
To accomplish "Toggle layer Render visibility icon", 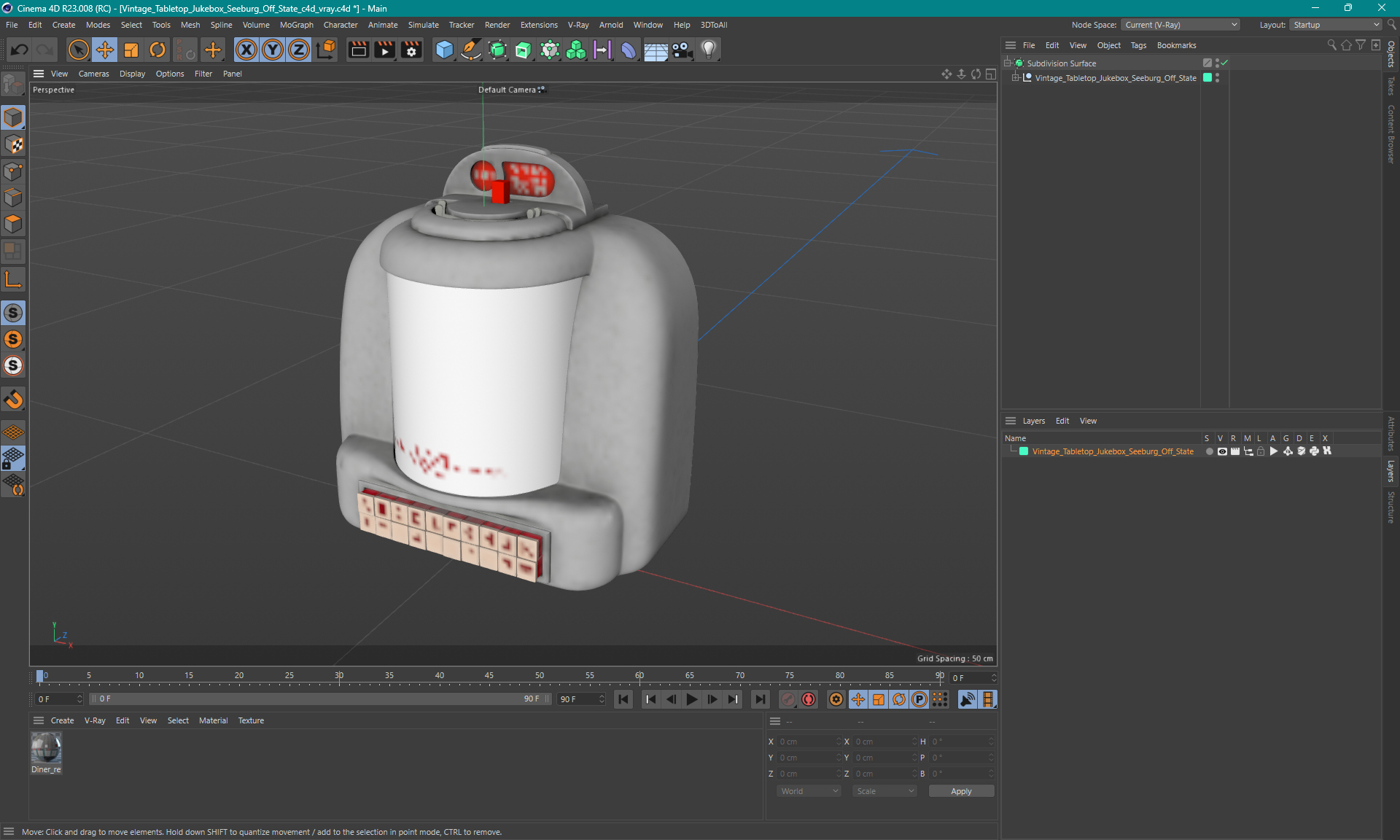I will point(1235,451).
